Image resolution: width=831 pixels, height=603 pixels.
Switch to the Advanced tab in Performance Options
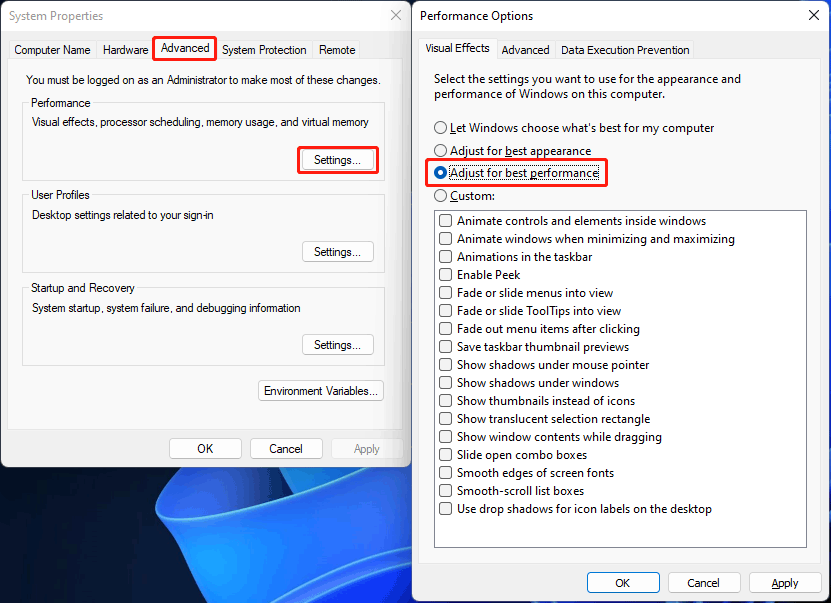pos(525,48)
